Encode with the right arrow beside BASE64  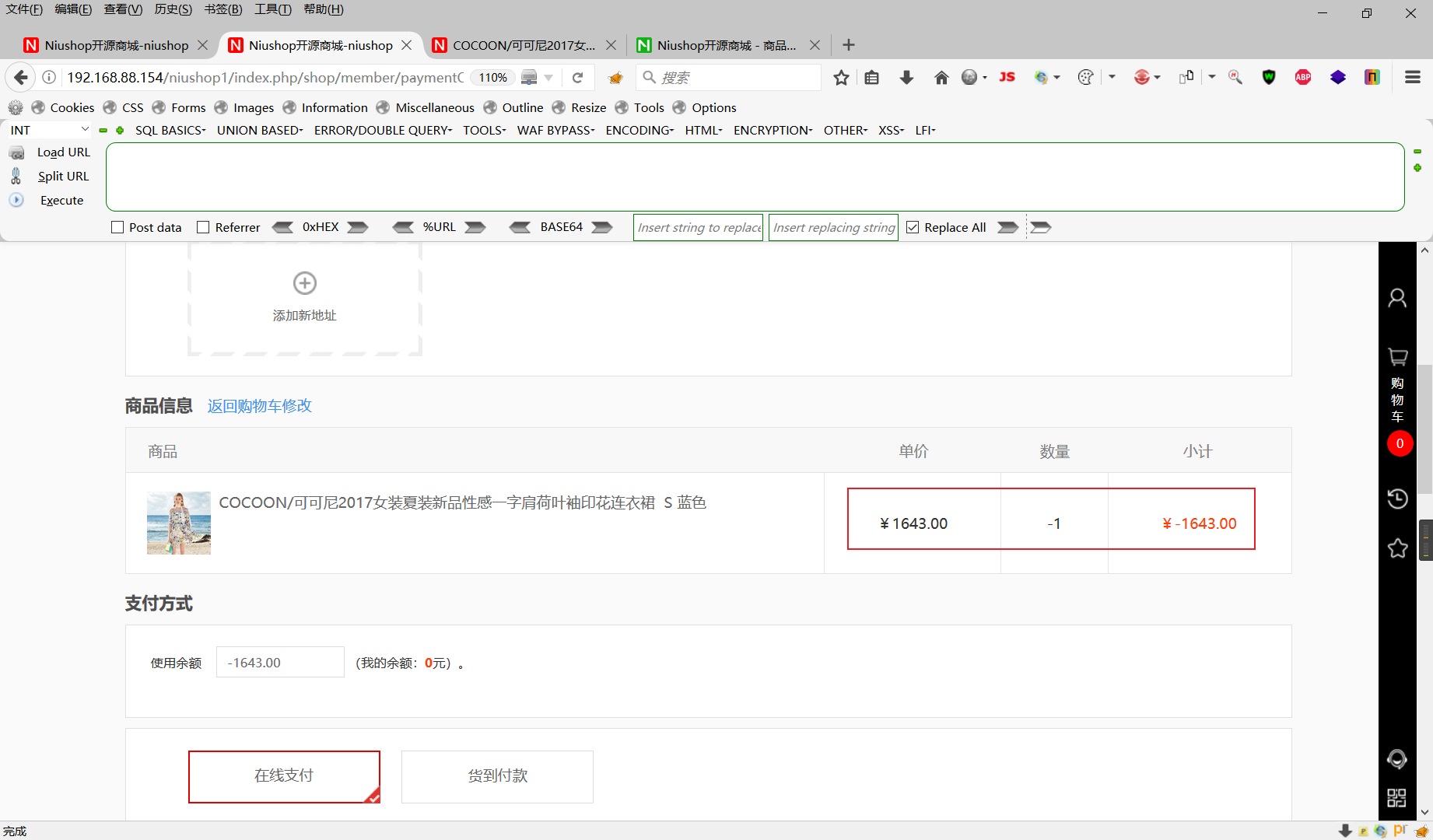pos(602,227)
